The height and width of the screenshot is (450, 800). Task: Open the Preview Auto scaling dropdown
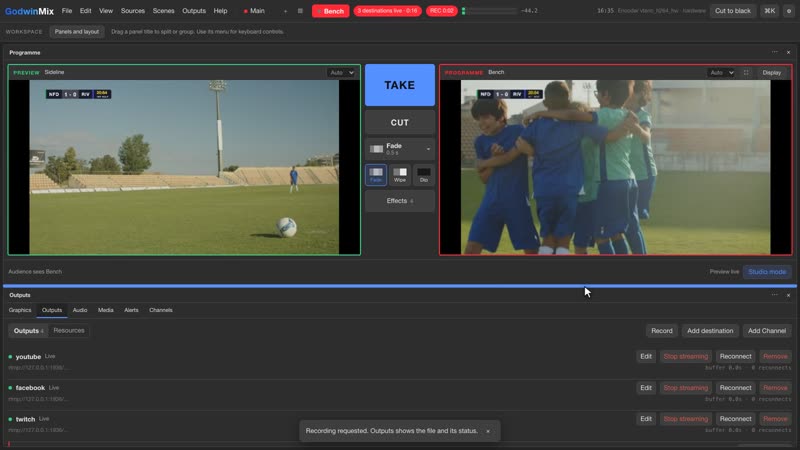341,72
